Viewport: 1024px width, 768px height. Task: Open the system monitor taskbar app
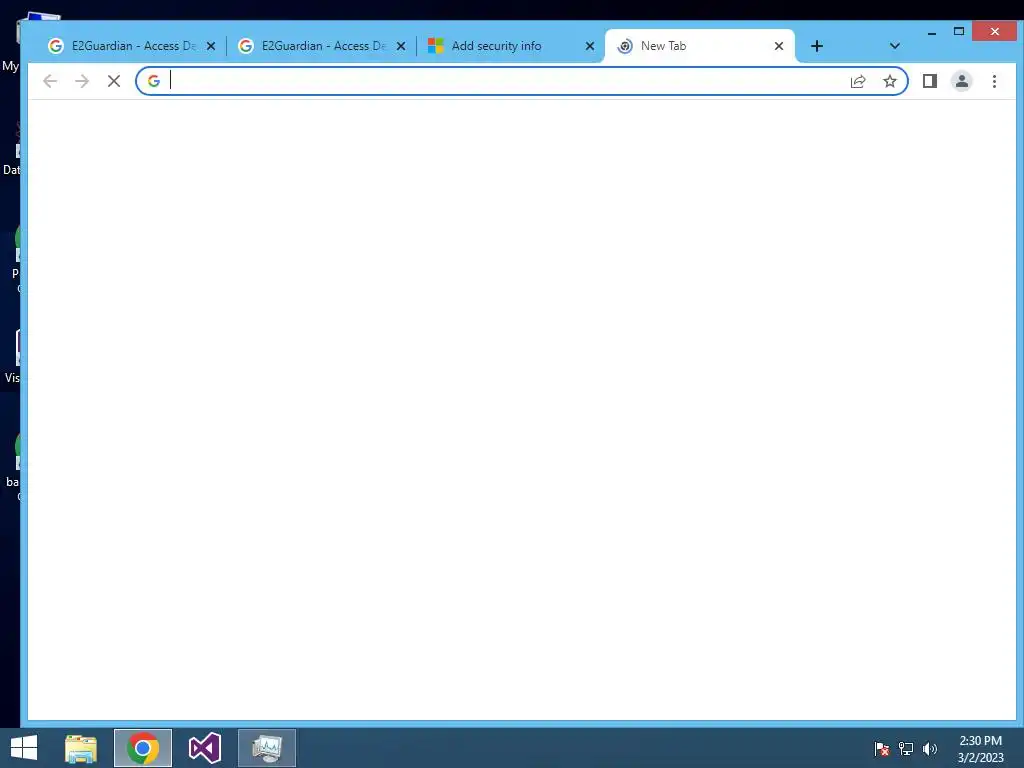click(x=267, y=748)
